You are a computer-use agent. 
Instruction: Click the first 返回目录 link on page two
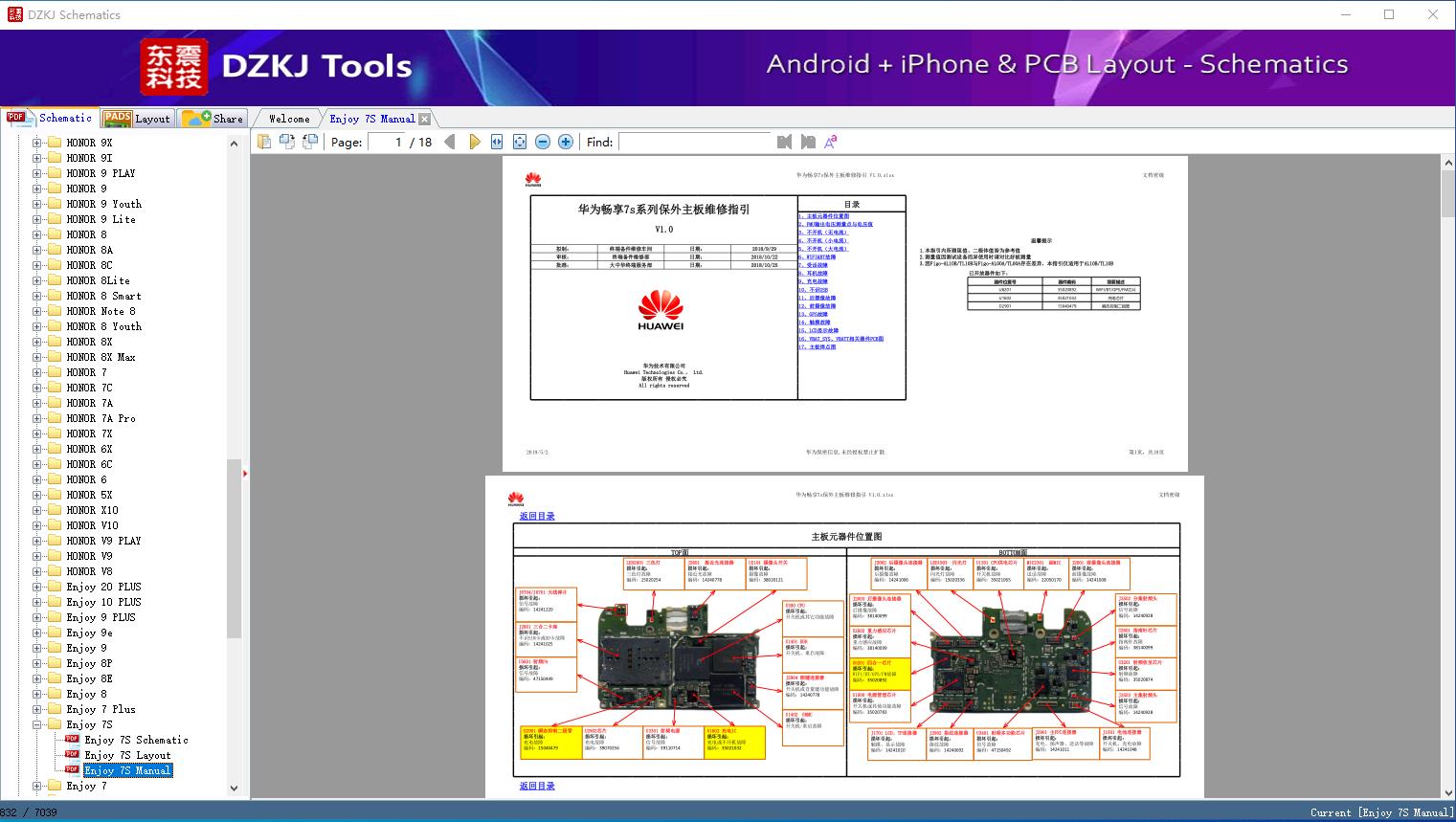click(x=537, y=516)
